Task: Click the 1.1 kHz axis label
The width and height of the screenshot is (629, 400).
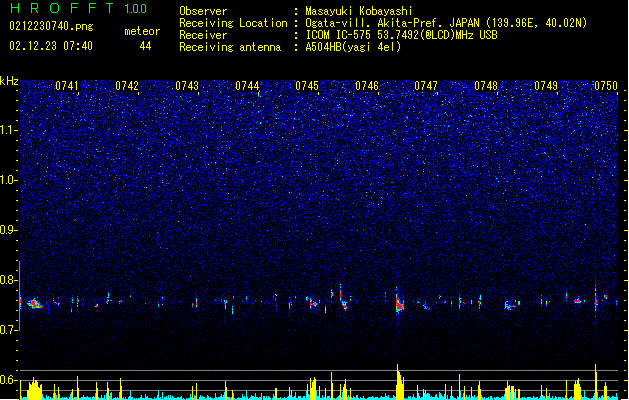Action: [8, 130]
